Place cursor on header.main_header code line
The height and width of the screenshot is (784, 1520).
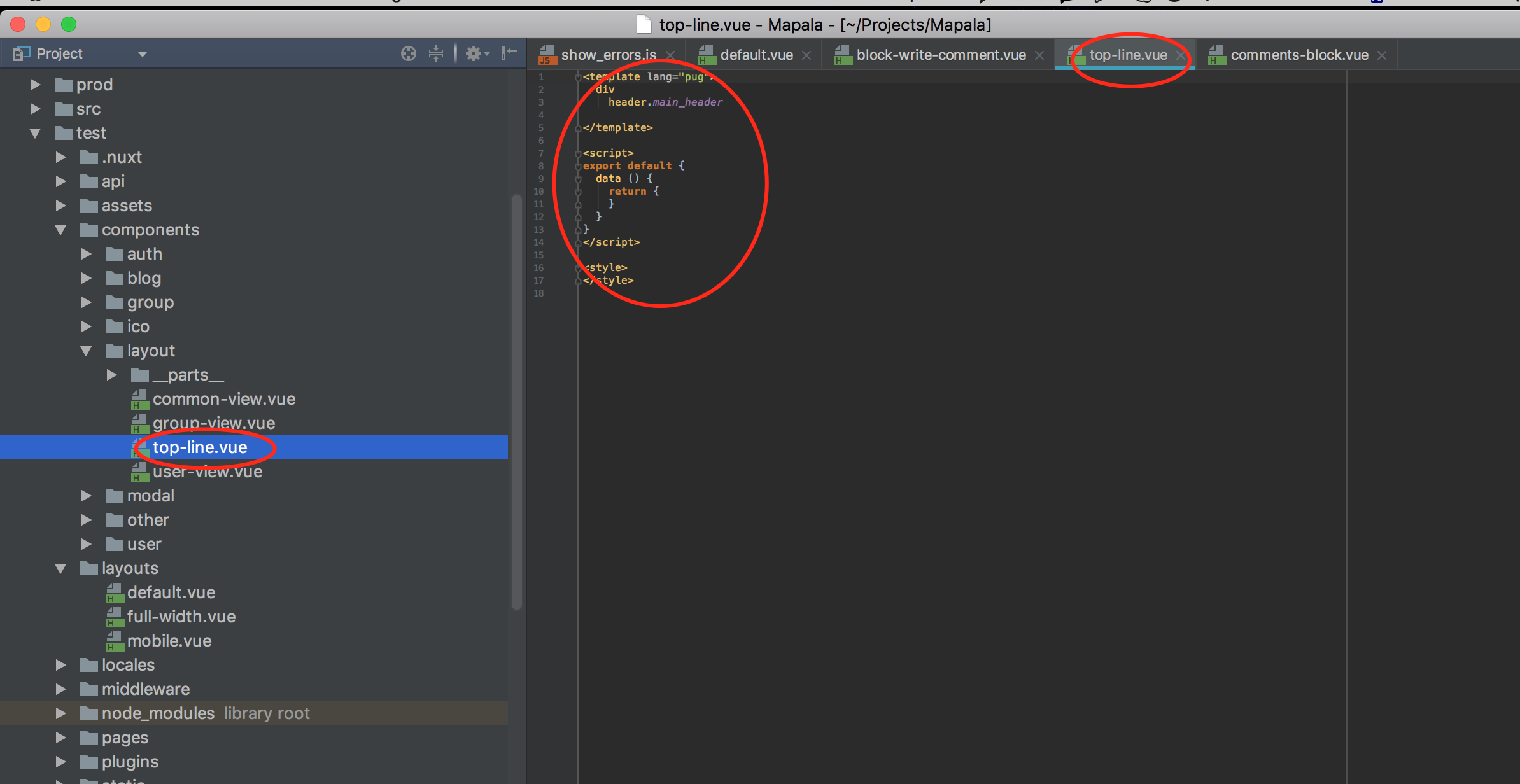point(665,102)
